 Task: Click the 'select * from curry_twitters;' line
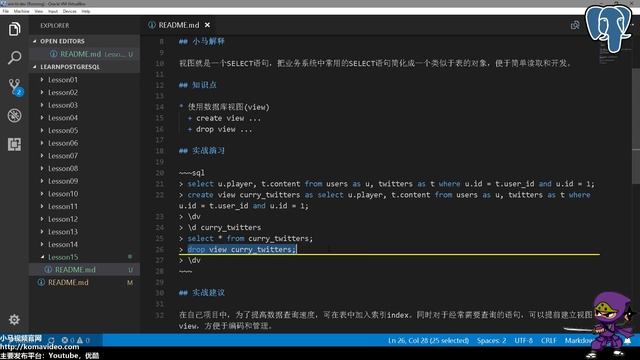pyautogui.click(x=246, y=238)
